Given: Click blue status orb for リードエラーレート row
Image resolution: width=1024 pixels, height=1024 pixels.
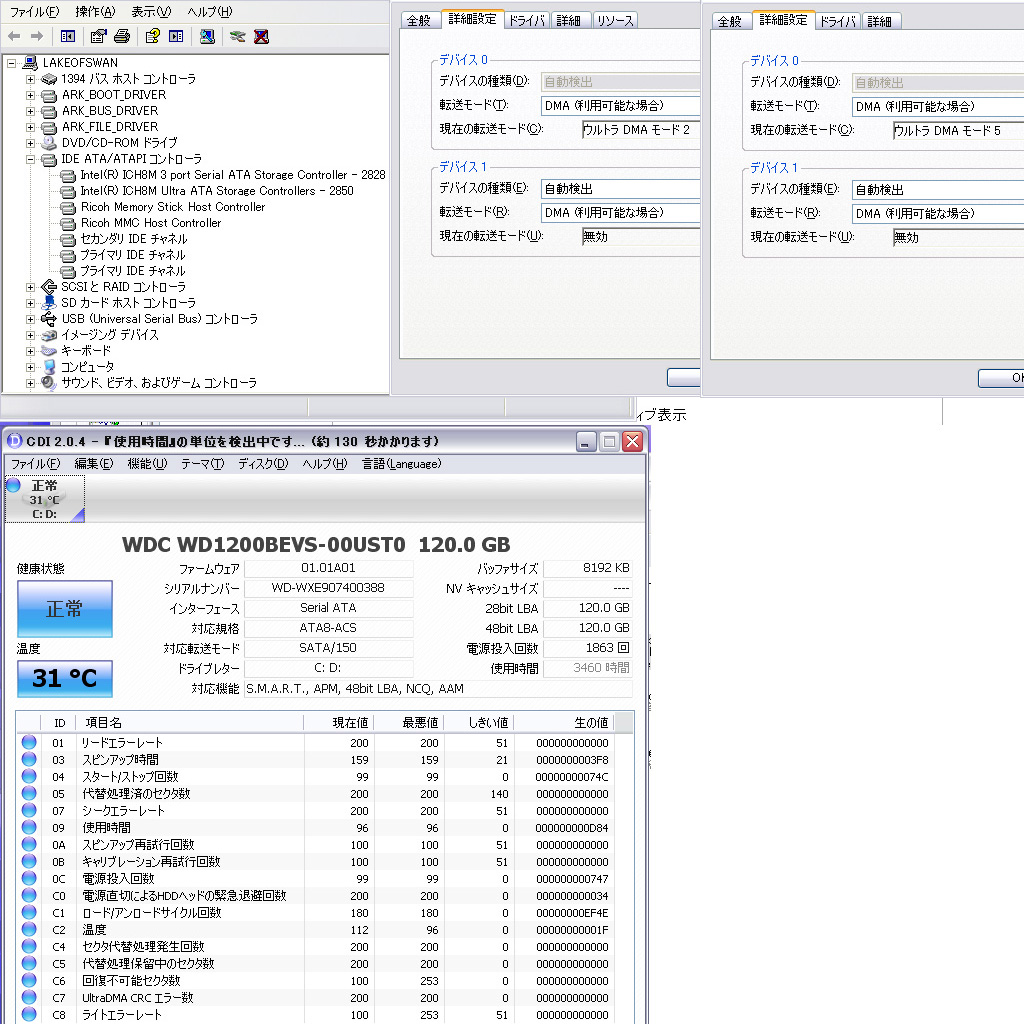Looking at the screenshot, I should click(x=29, y=742).
